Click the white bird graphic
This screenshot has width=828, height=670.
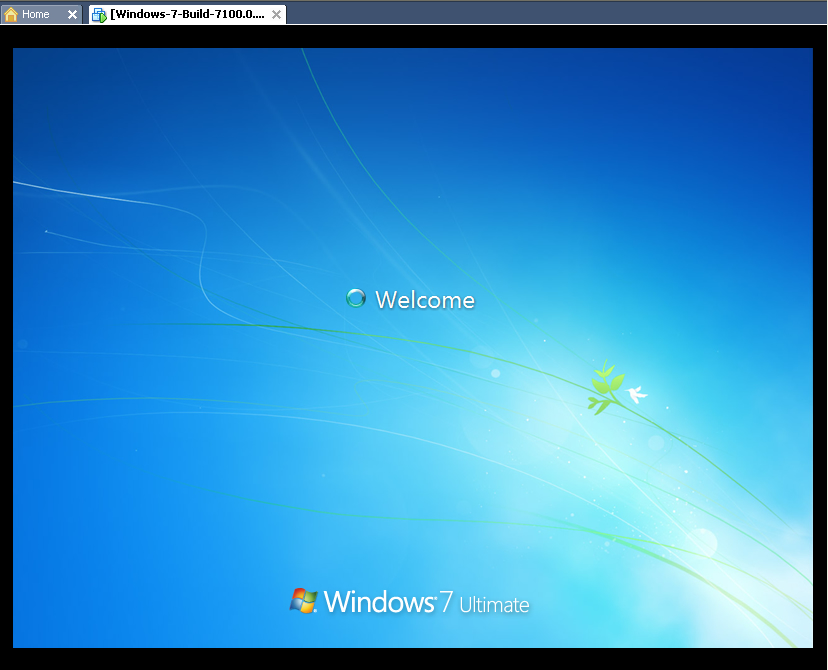tap(636, 394)
